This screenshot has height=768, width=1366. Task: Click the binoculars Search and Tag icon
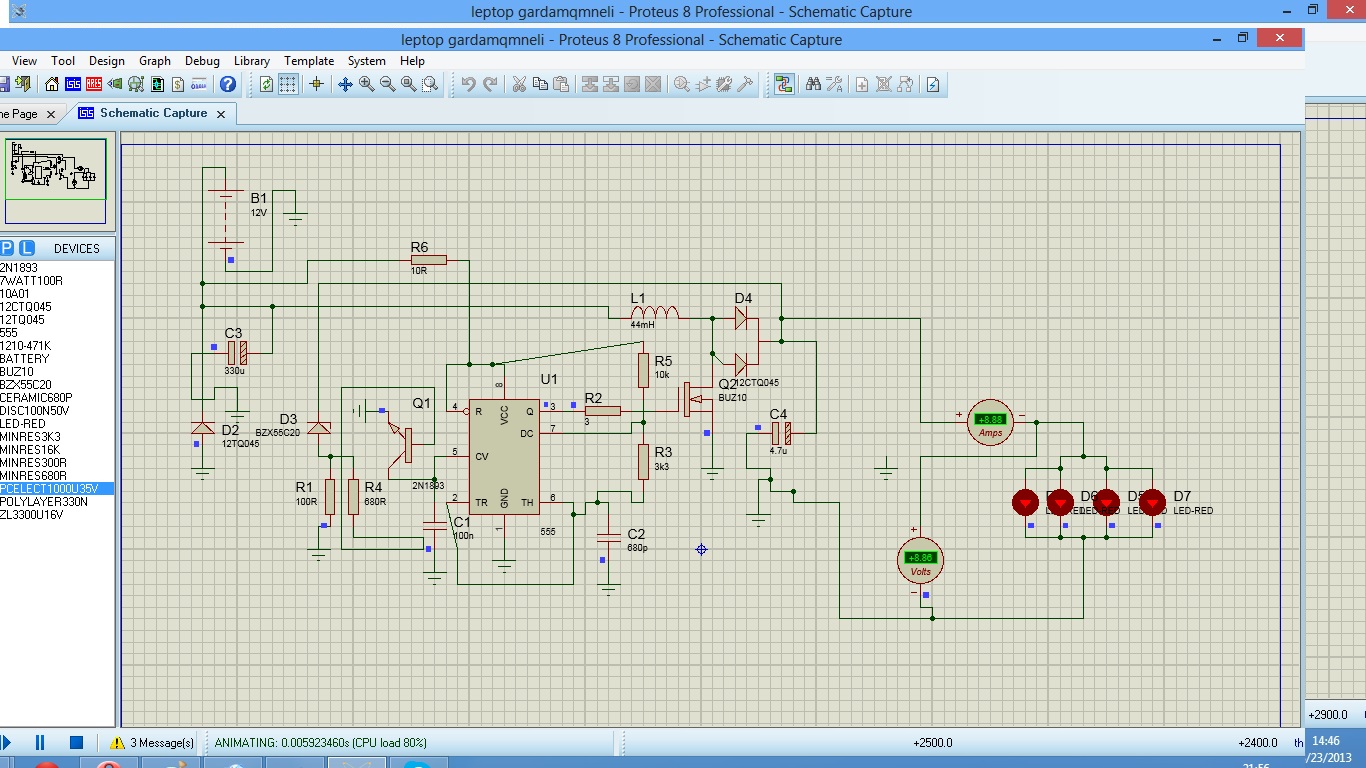point(813,85)
